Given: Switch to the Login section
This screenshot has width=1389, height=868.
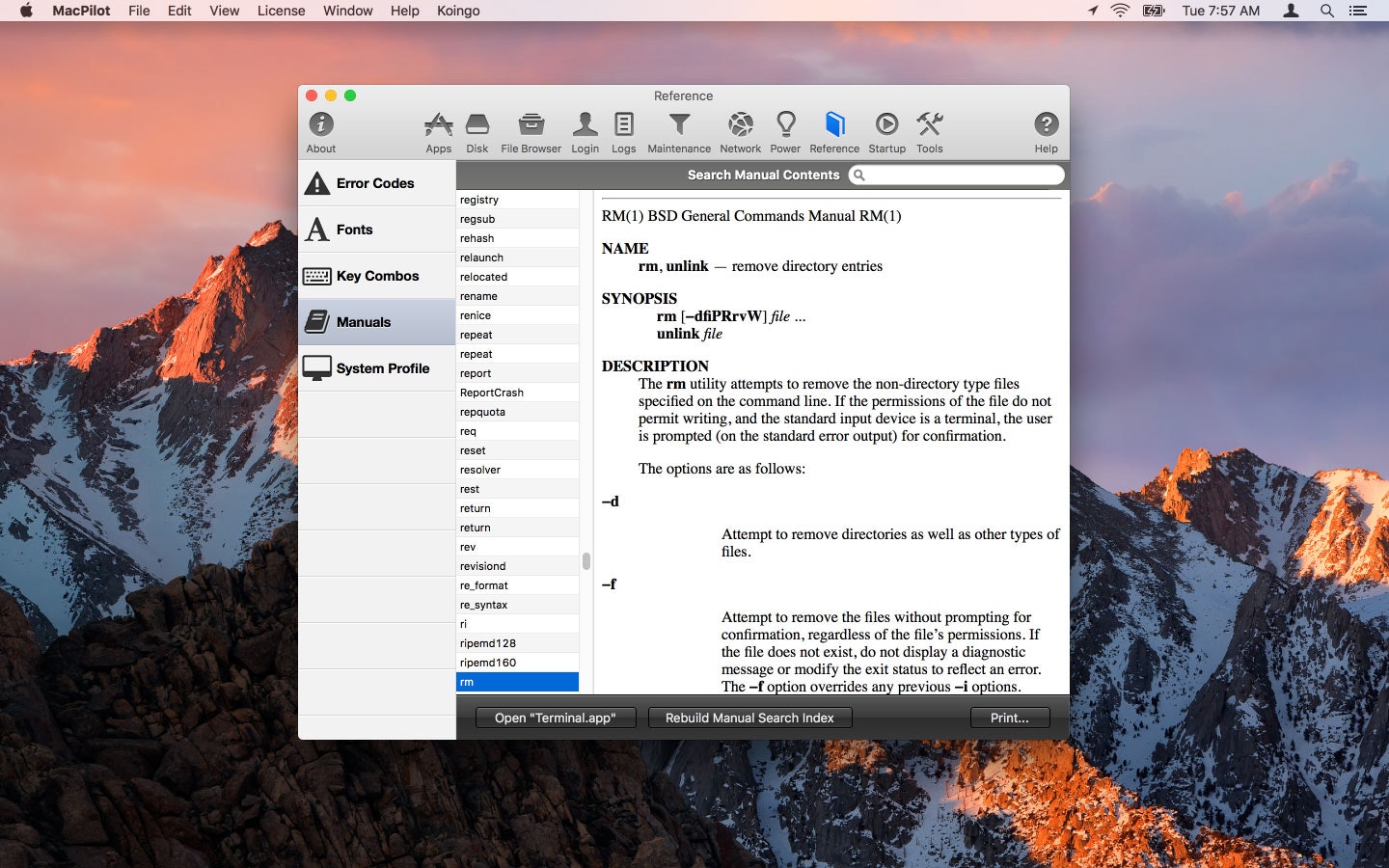Looking at the screenshot, I should pos(585,130).
